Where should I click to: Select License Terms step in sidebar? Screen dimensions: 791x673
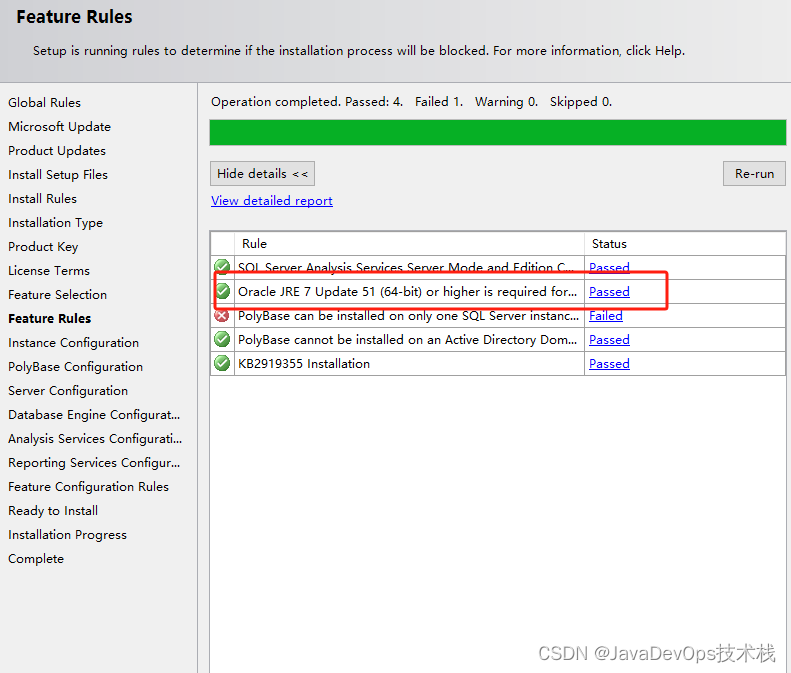pyautogui.click(x=49, y=271)
